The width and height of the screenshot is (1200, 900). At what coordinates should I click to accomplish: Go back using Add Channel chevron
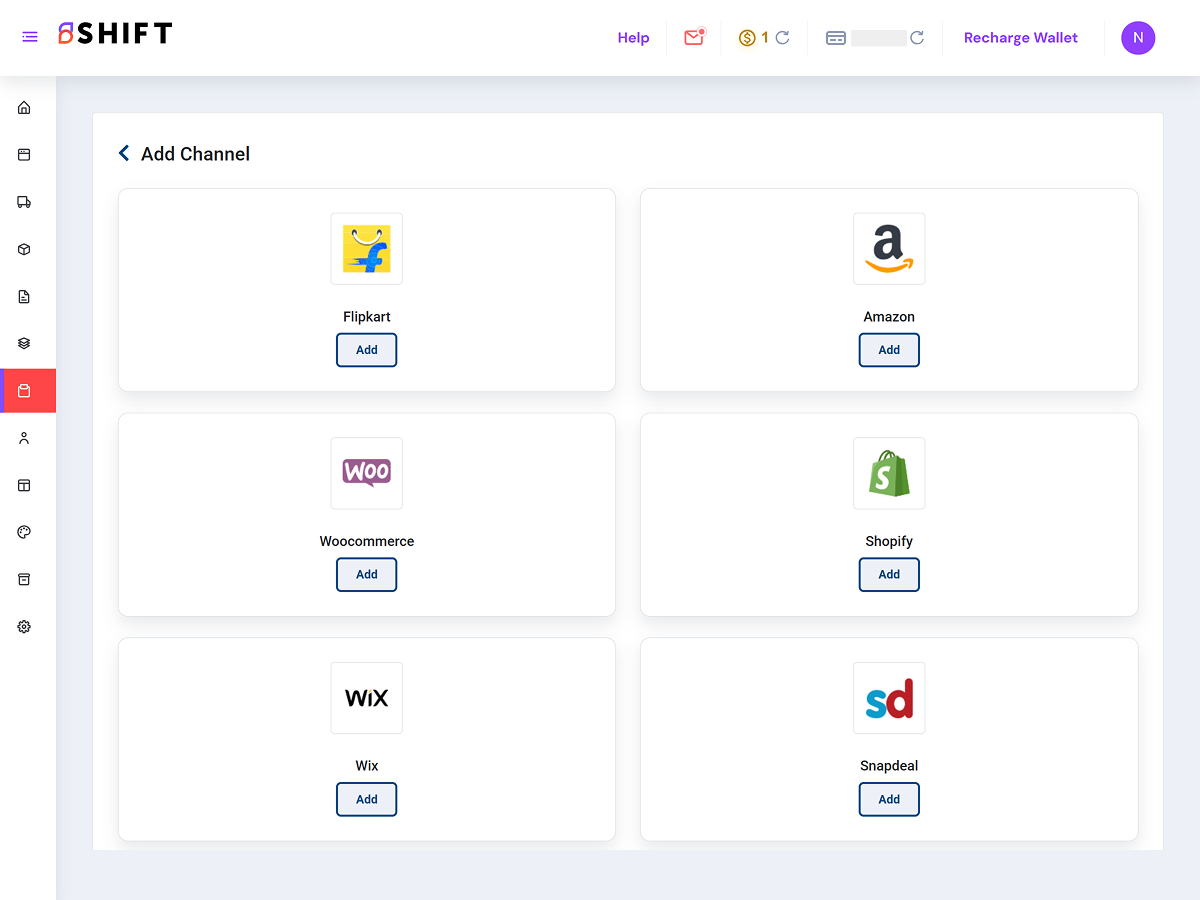(x=124, y=153)
